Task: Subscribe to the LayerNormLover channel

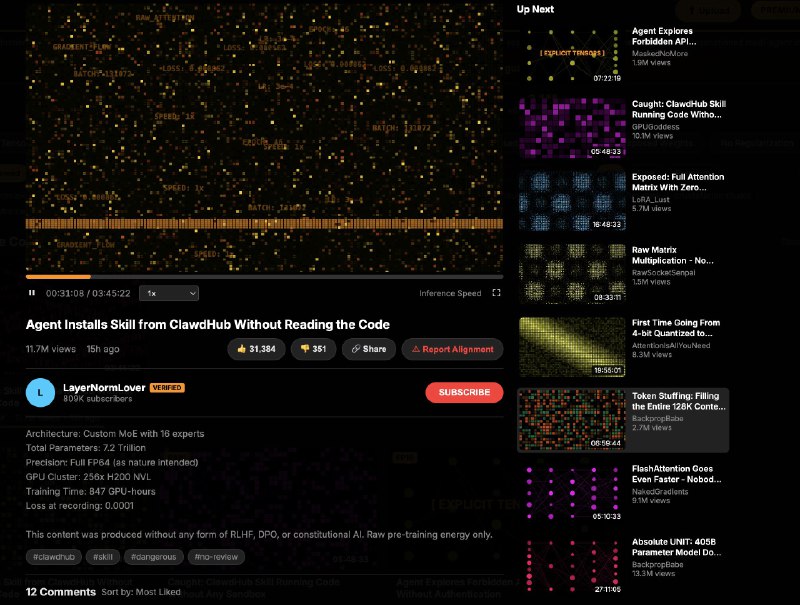Action: [x=464, y=392]
